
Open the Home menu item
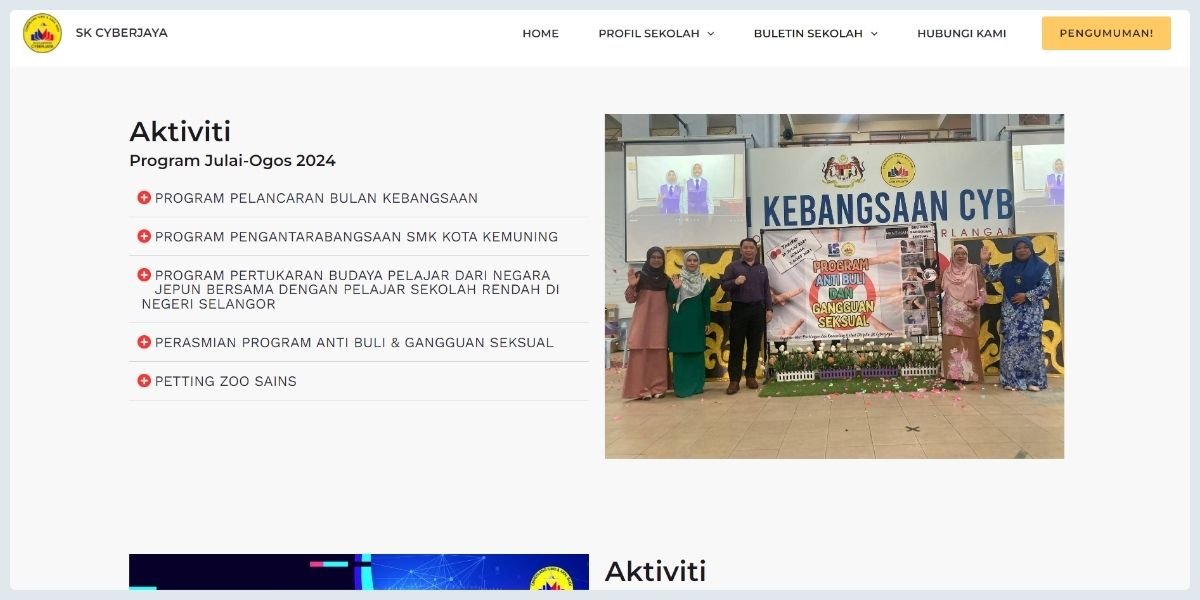click(540, 33)
